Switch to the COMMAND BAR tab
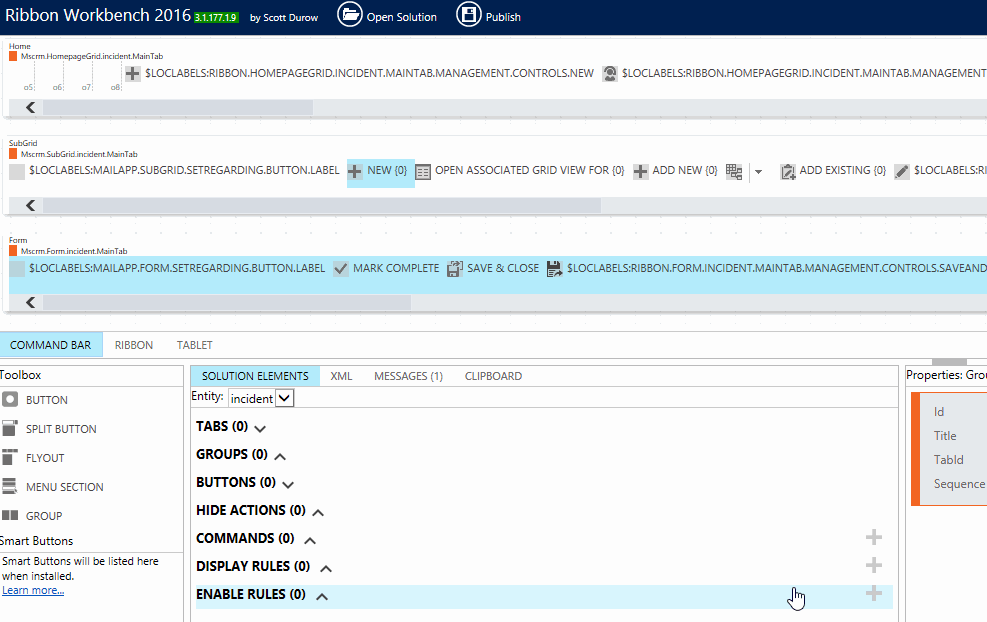Viewport: 987px width, 622px height. coord(50,345)
